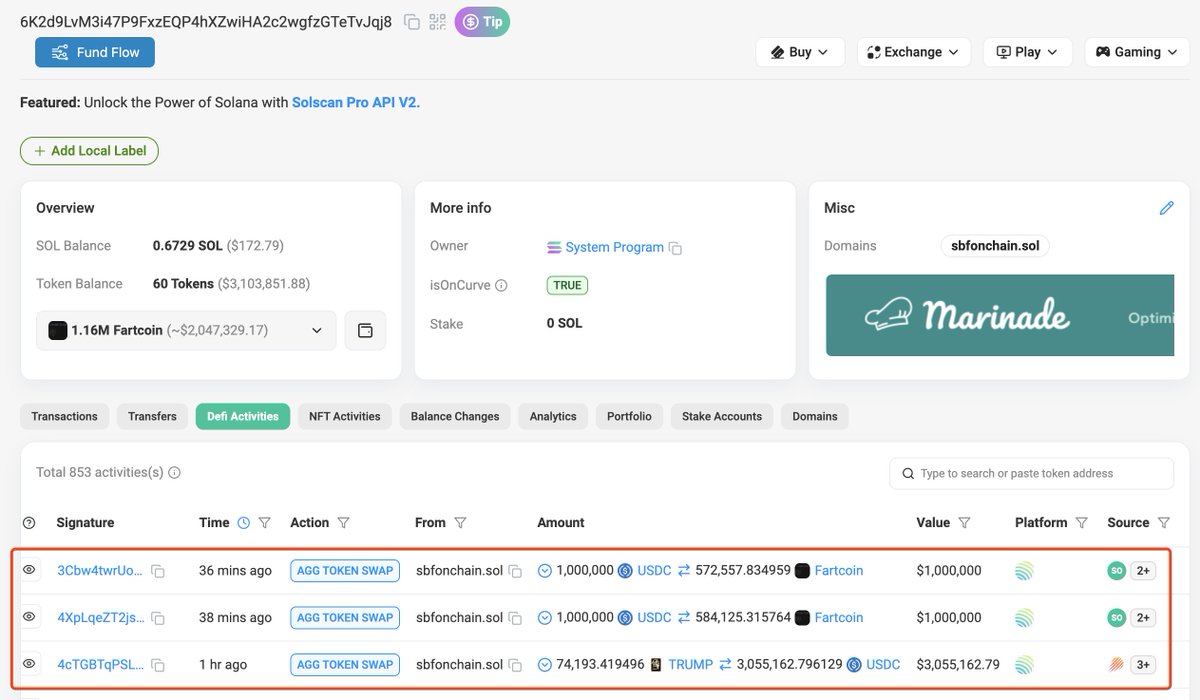Expand swap details for 572,557.834959 Fartcoin row
Screen dimensions: 1200x700
click(545, 571)
